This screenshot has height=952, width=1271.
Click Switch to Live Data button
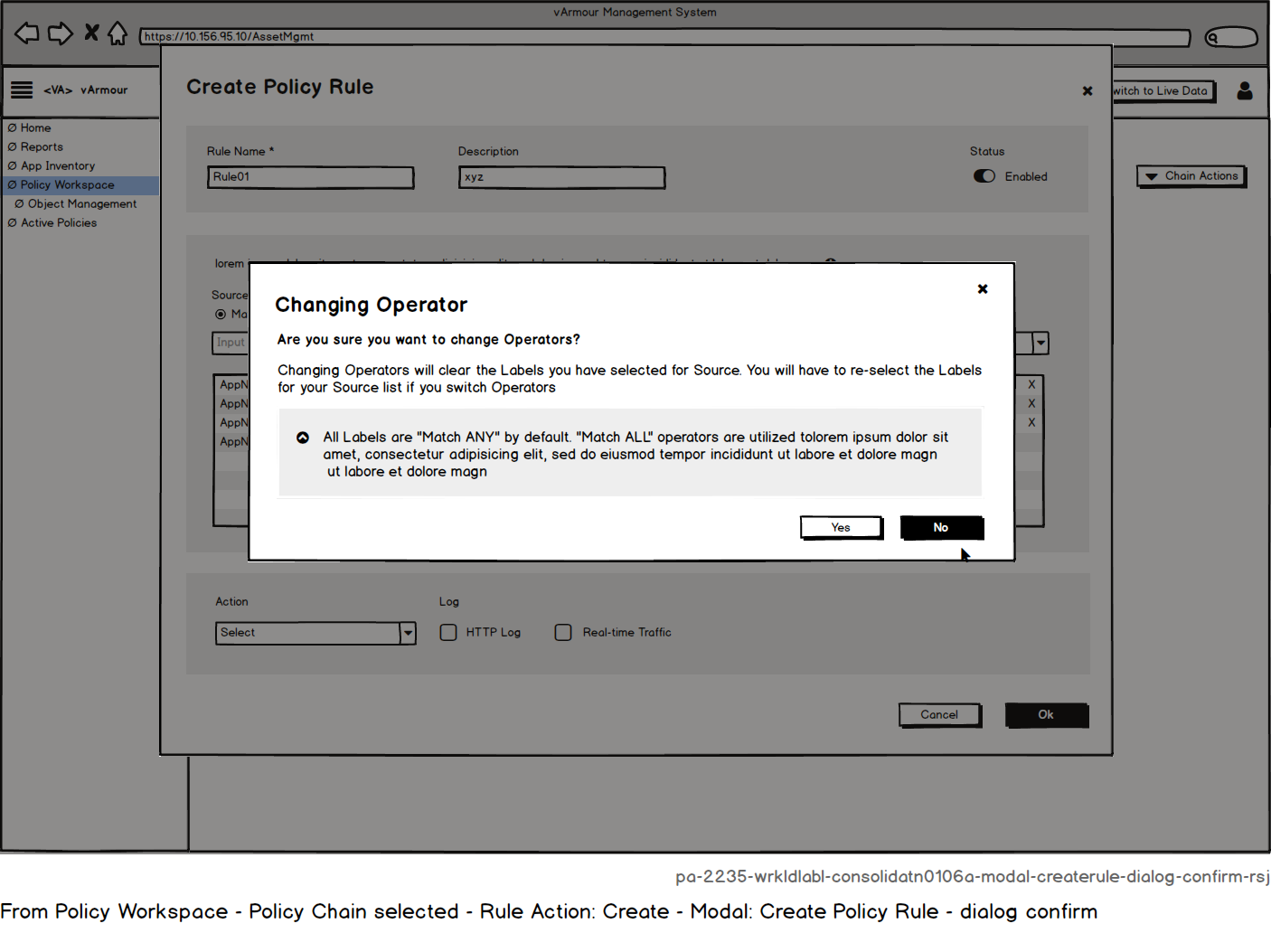1163,91
